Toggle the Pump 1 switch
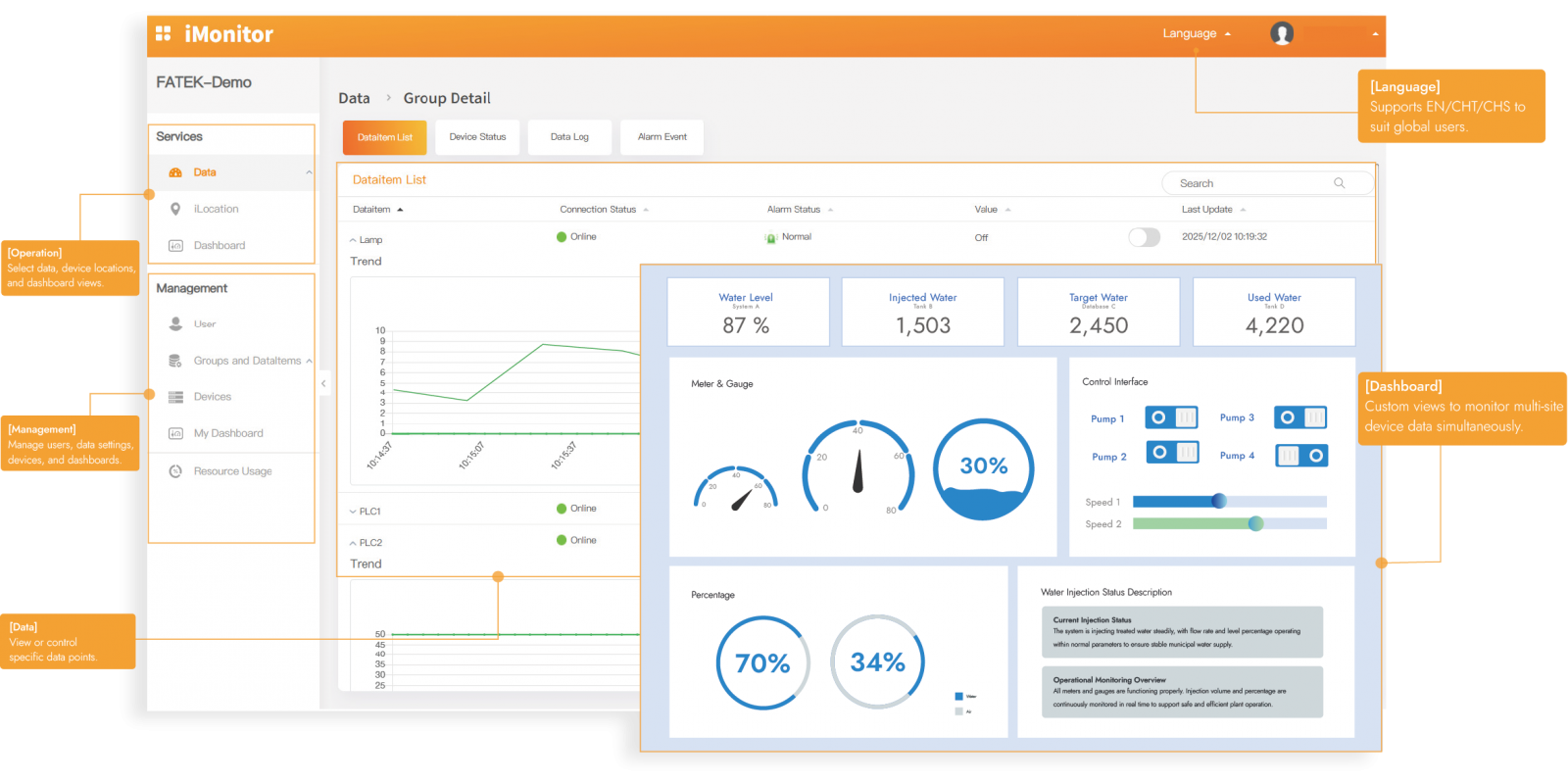Image resolution: width=1568 pixels, height=783 pixels. pos(1171,417)
